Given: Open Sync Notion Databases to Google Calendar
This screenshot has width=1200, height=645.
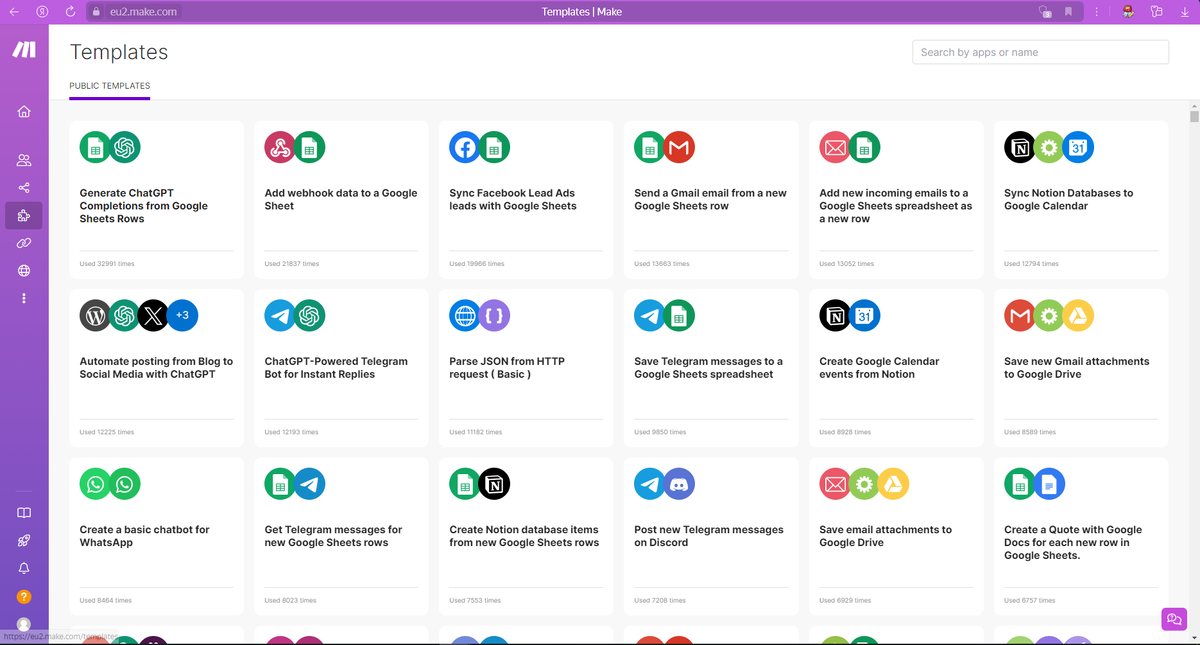Looking at the screenshot, I should coord(1081,200).
